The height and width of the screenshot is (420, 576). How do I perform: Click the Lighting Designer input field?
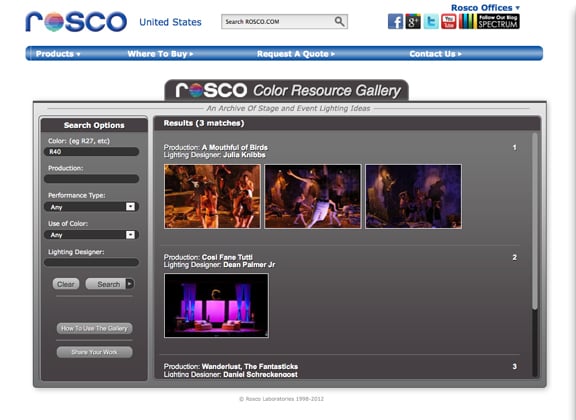point(91,262)
